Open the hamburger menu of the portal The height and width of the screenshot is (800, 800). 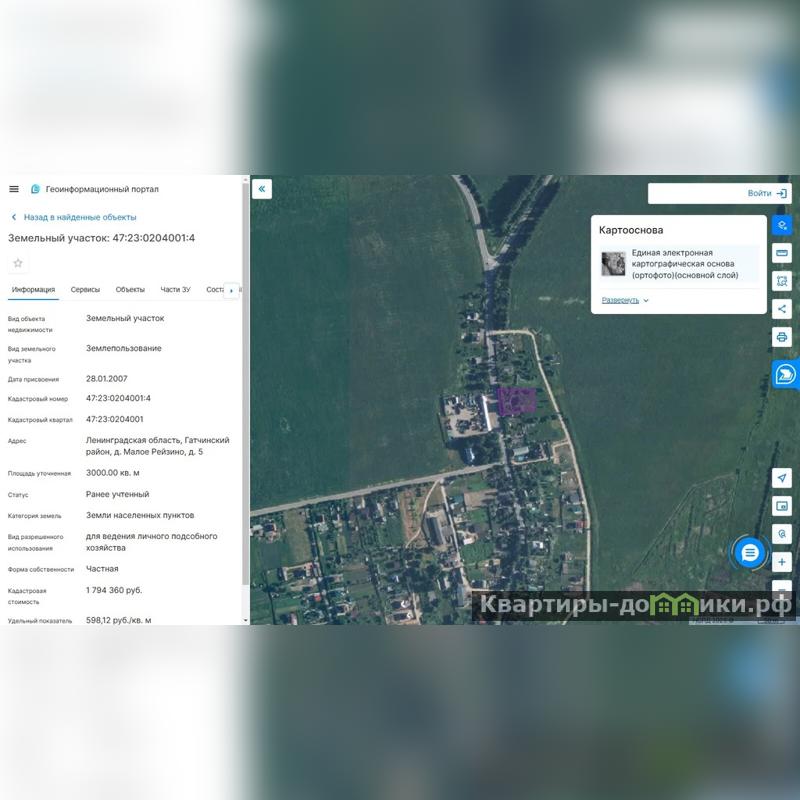tap(14, 189)
